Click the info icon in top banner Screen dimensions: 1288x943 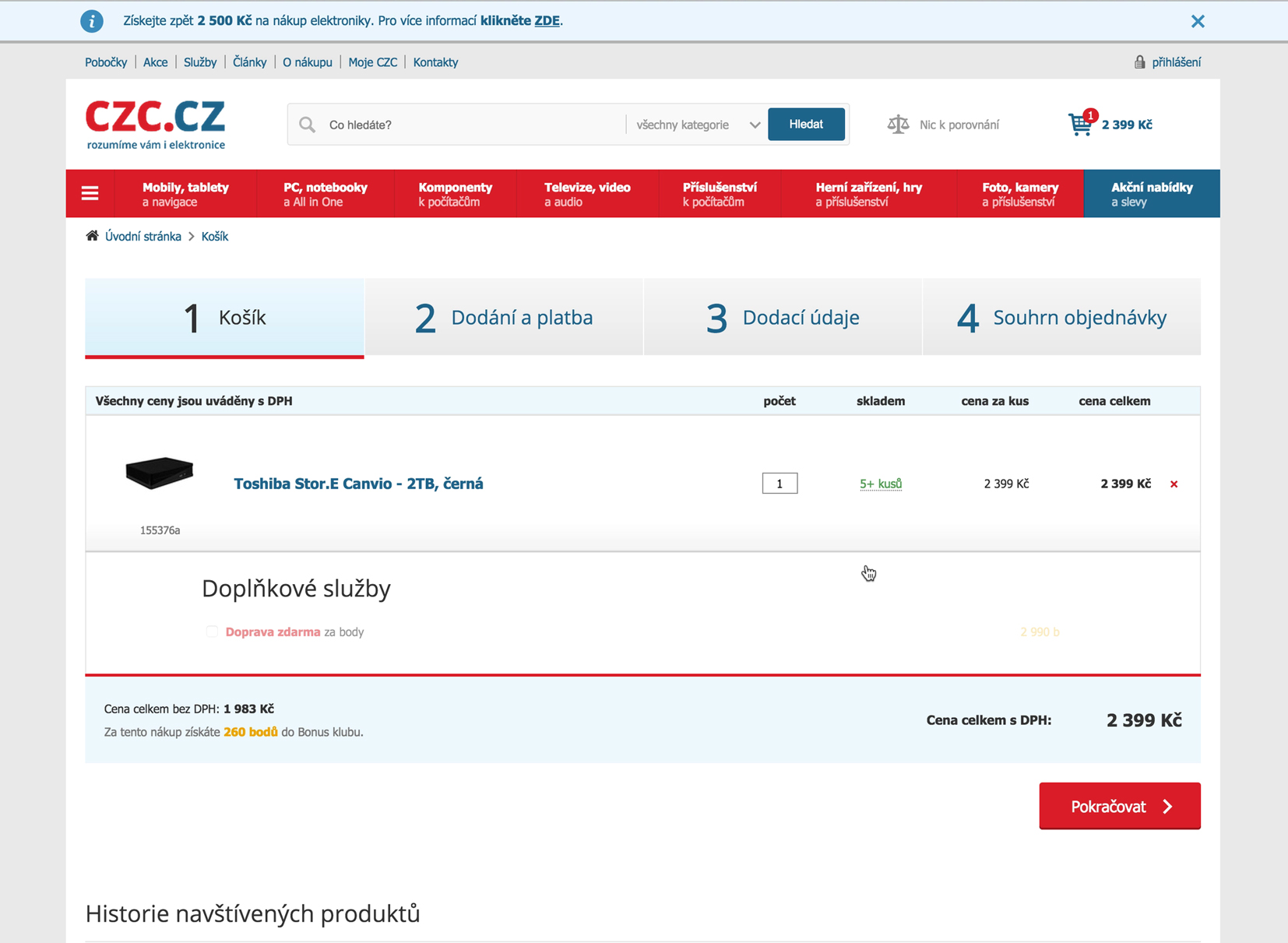click(x=92, y=21)
